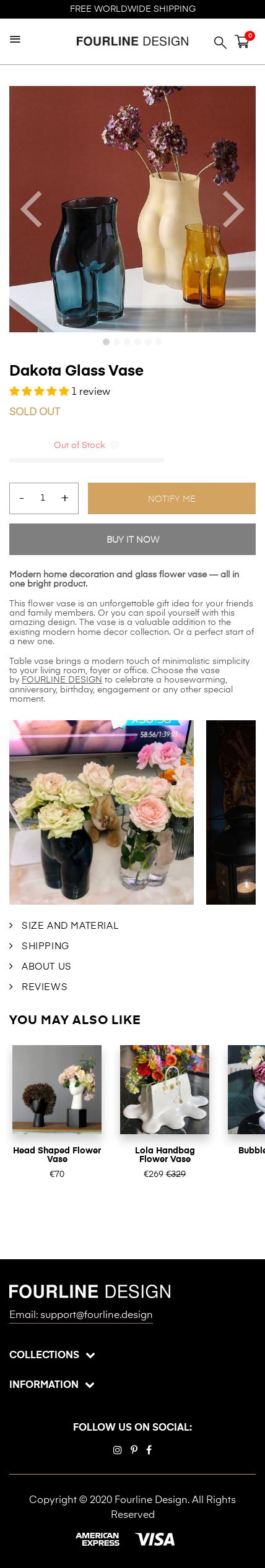Screen dimensions: 265x1568
Task: Open the Facebook social icon
Action: coord(149,1450)
